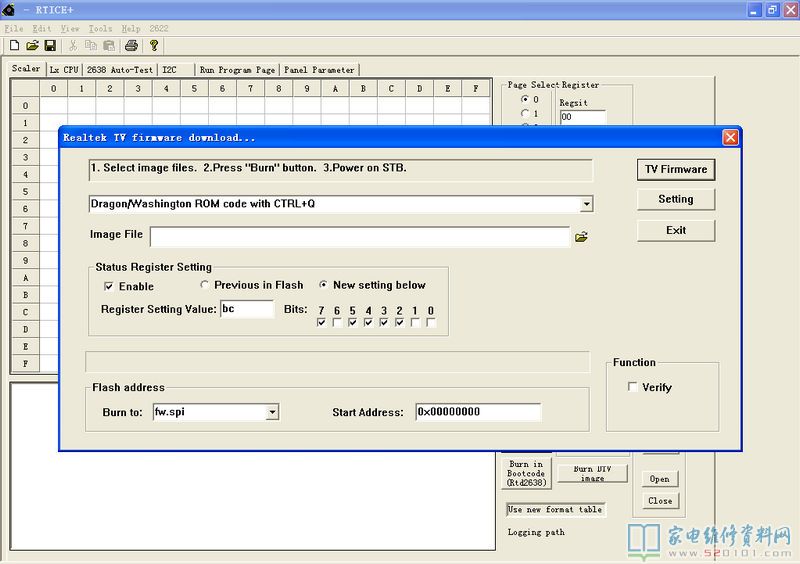Click the Save disk toolbar icon
The image size is (800, 564).
[49, 45]
